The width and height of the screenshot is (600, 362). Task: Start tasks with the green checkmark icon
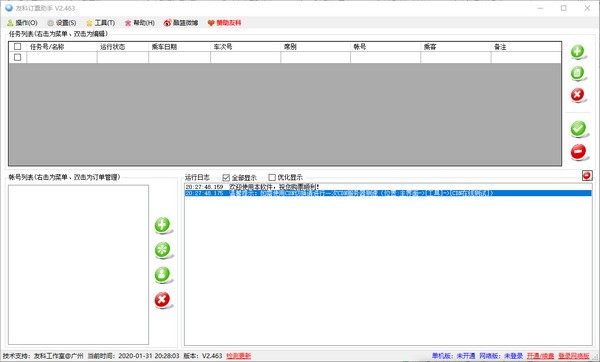[578, 129]
